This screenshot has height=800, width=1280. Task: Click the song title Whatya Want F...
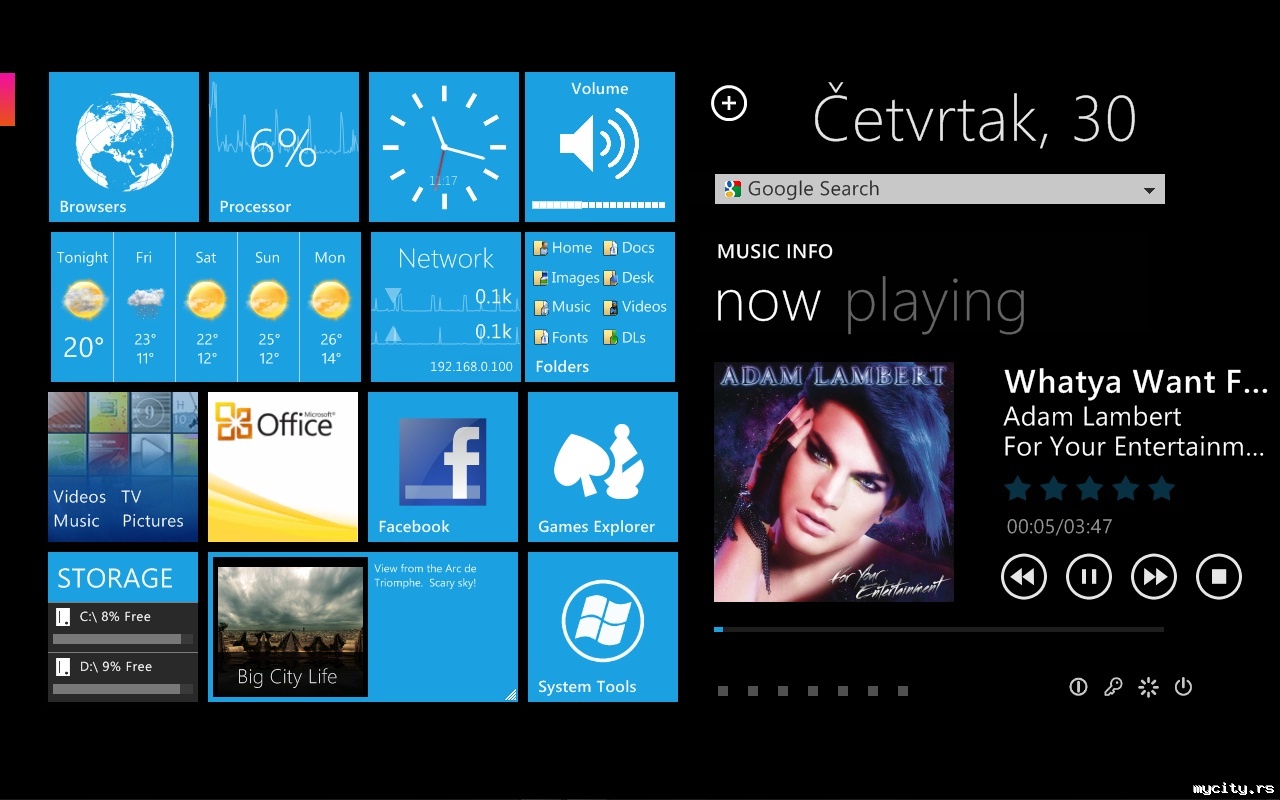(x=1136, y=382)
